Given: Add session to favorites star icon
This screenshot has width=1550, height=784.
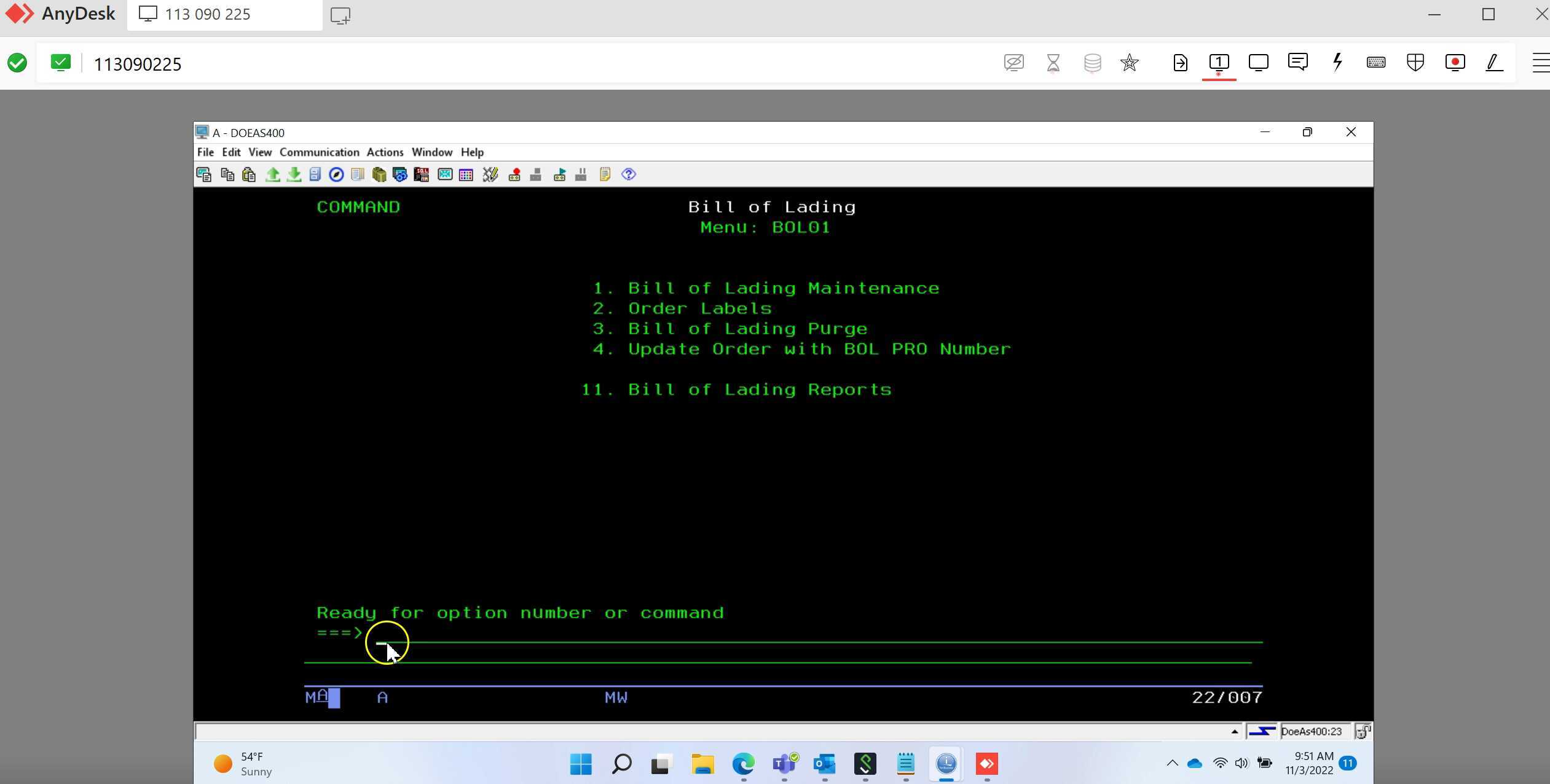Looking at the screenshot, I should [1129, 63].
